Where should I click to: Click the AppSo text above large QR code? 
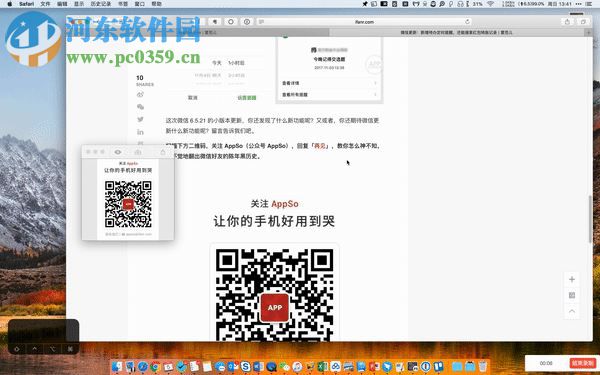click(285, 204)
